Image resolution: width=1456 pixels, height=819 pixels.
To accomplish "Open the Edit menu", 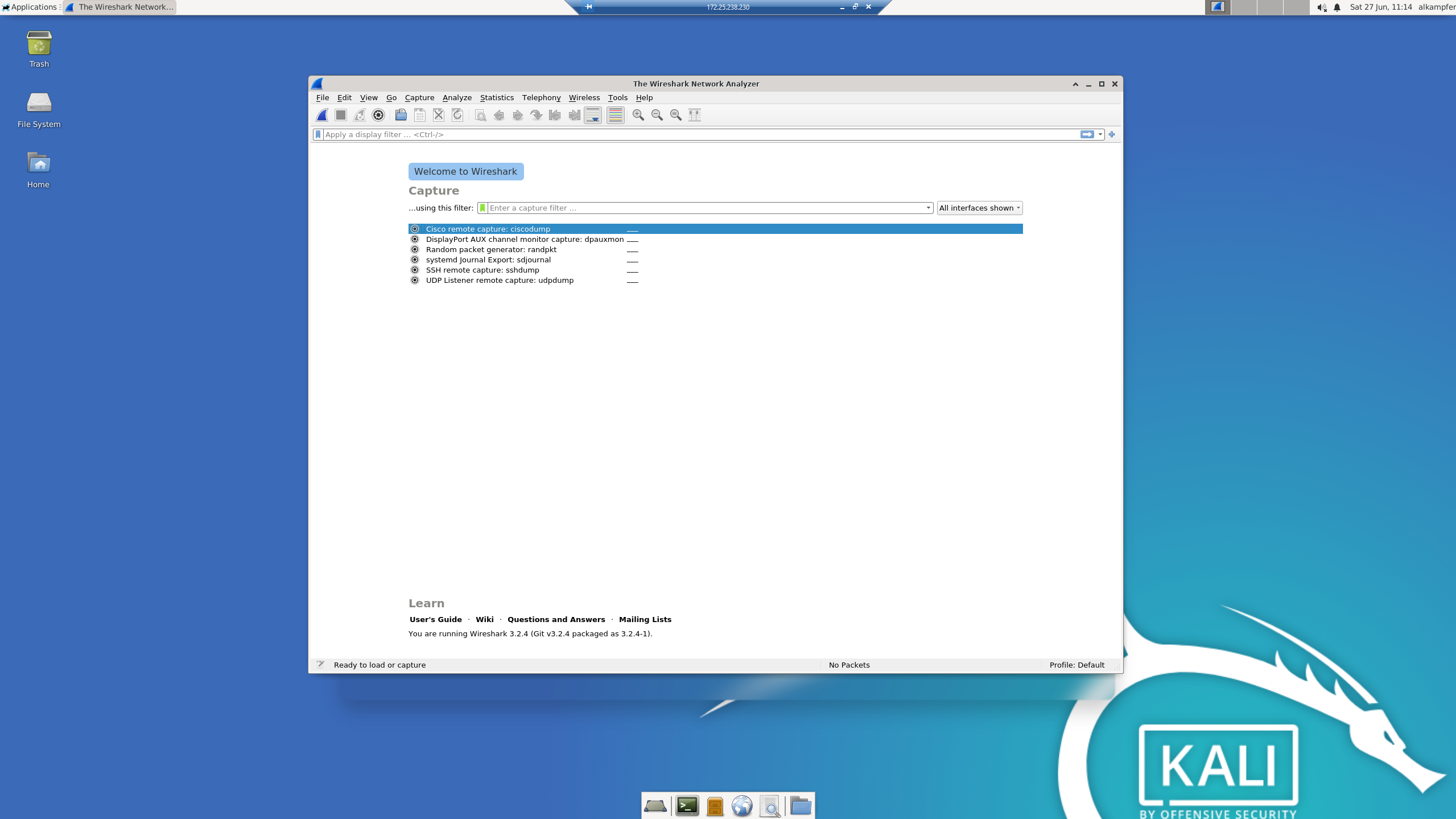I will click(x=344, y=98).
